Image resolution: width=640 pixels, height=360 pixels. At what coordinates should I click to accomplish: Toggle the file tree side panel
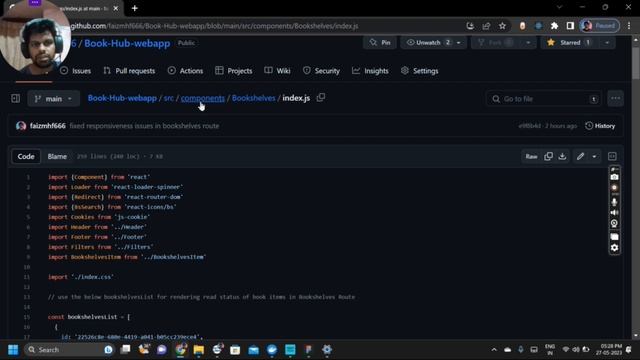click(x=16, y=99)
